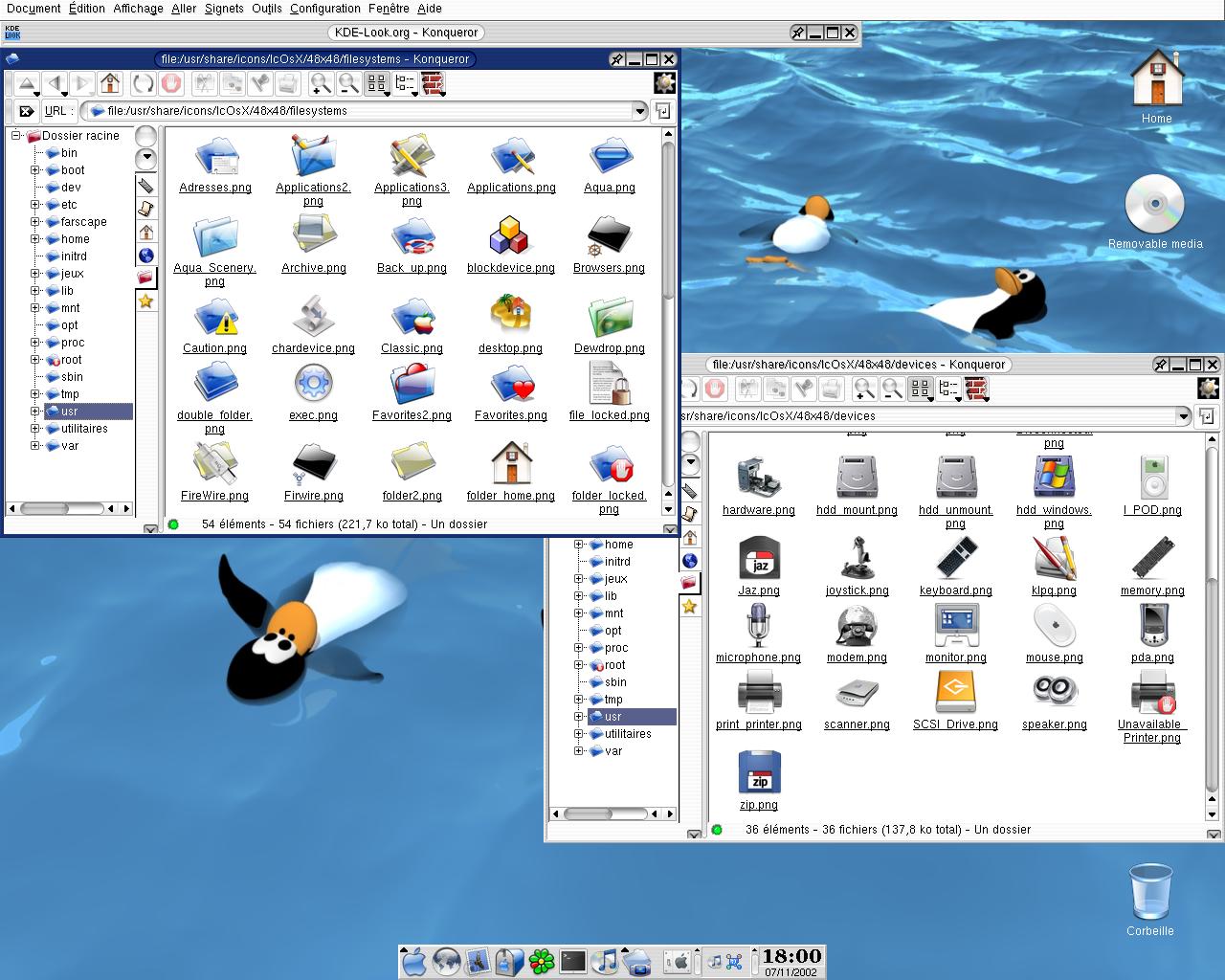
Task: Open Adresses.png in the filesystems window
Action: (215, 165)
